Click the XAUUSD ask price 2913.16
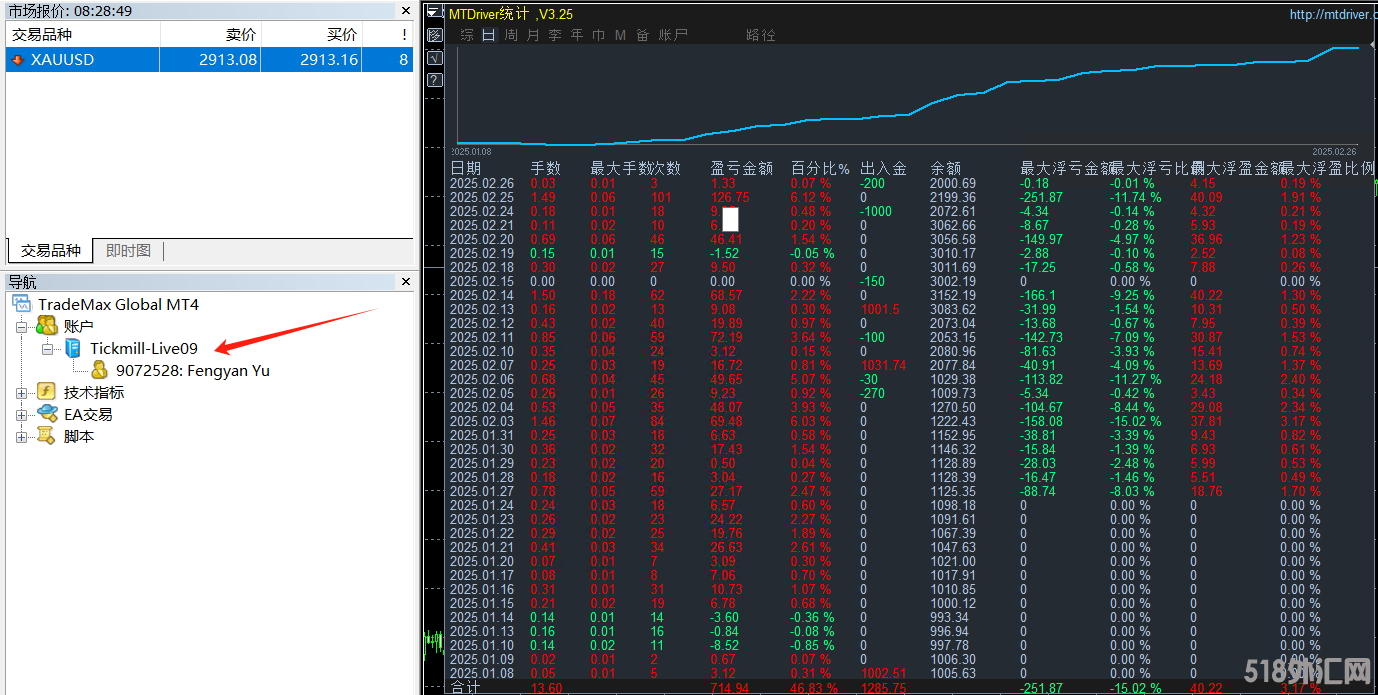This screenshot has height=695, width=1378. pos(329,60)
